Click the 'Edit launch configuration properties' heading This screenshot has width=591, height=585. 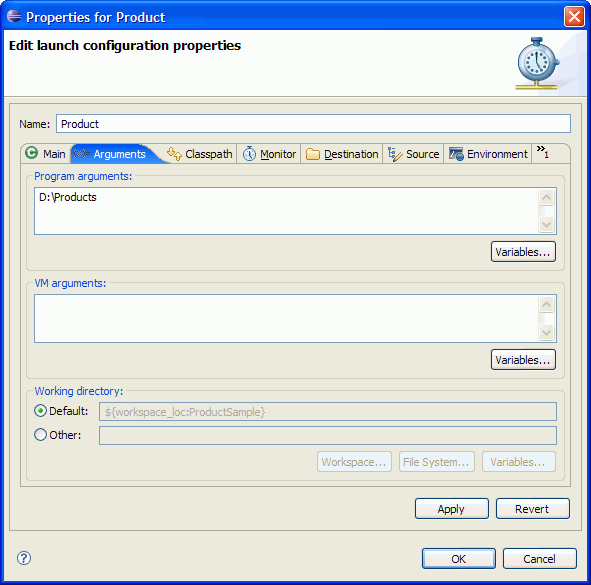tap(125, 46)
